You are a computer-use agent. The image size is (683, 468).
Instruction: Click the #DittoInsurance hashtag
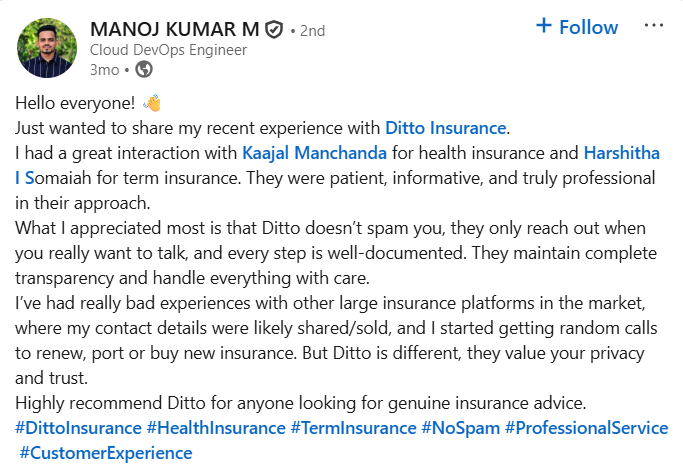point(78,428)
